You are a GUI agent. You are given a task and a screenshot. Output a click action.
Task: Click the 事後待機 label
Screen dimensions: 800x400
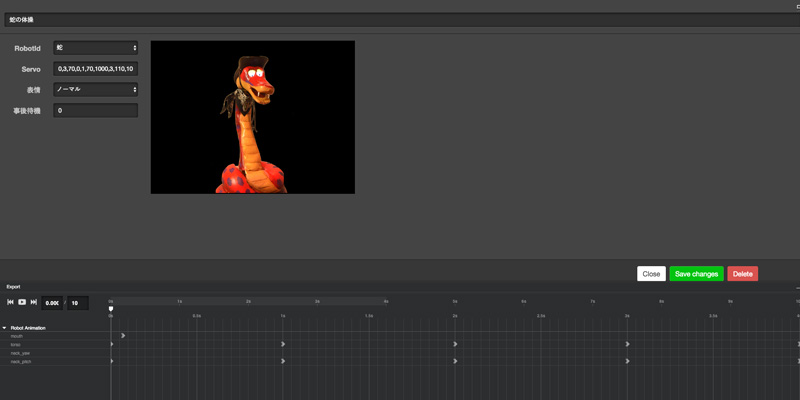click(27, 111)
